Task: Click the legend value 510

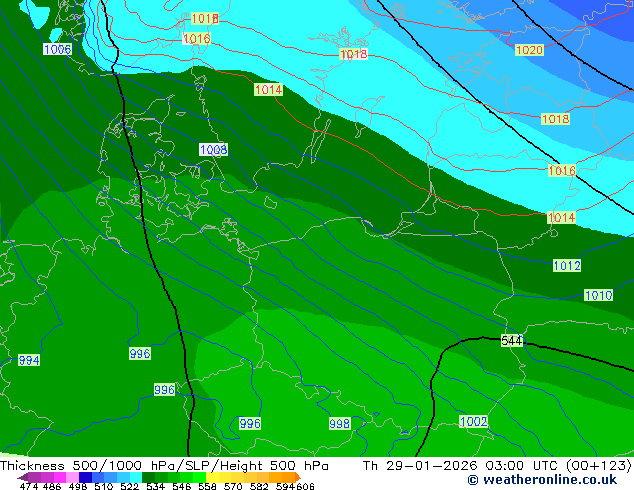Action: [104, 486]
